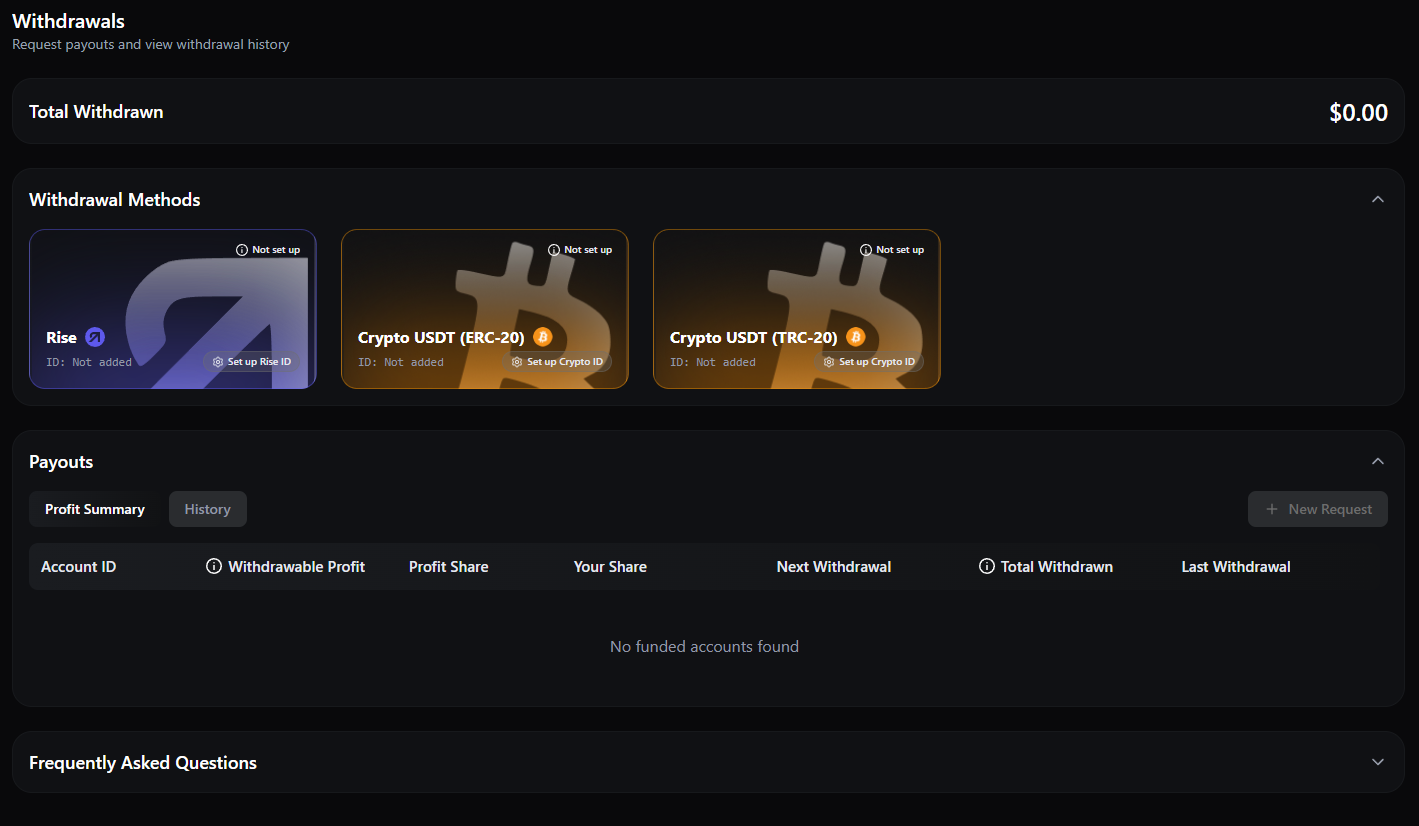This screenshot has width=1419, height=826.
Task: Click the Bitcoin icon next to Crypto USDT (ERC-20)
Action: click(x=543, y=337)
